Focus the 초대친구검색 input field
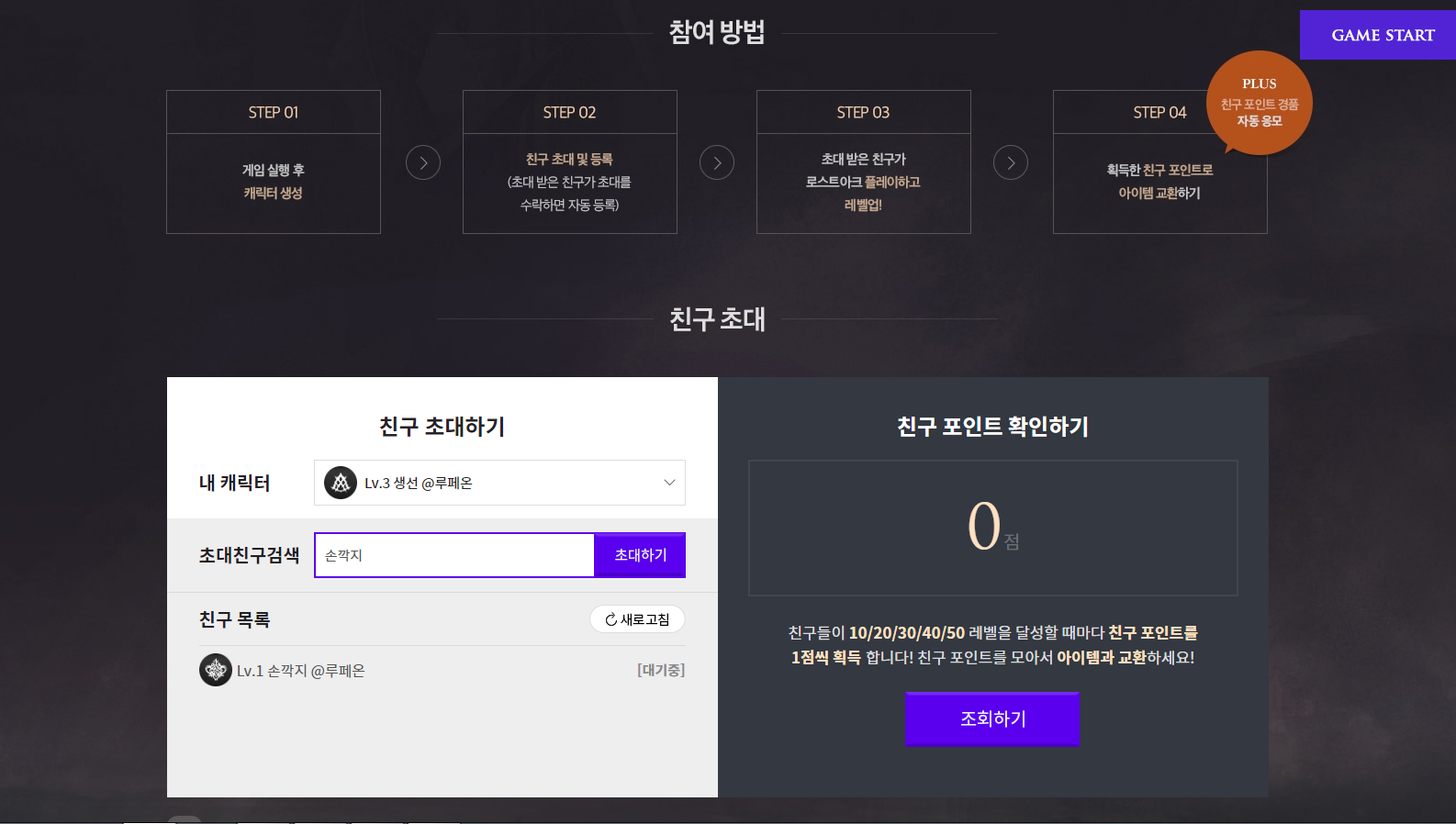The width and height of the screenshot is (1456, 824). pyautogui.click(x=454, y=555)
